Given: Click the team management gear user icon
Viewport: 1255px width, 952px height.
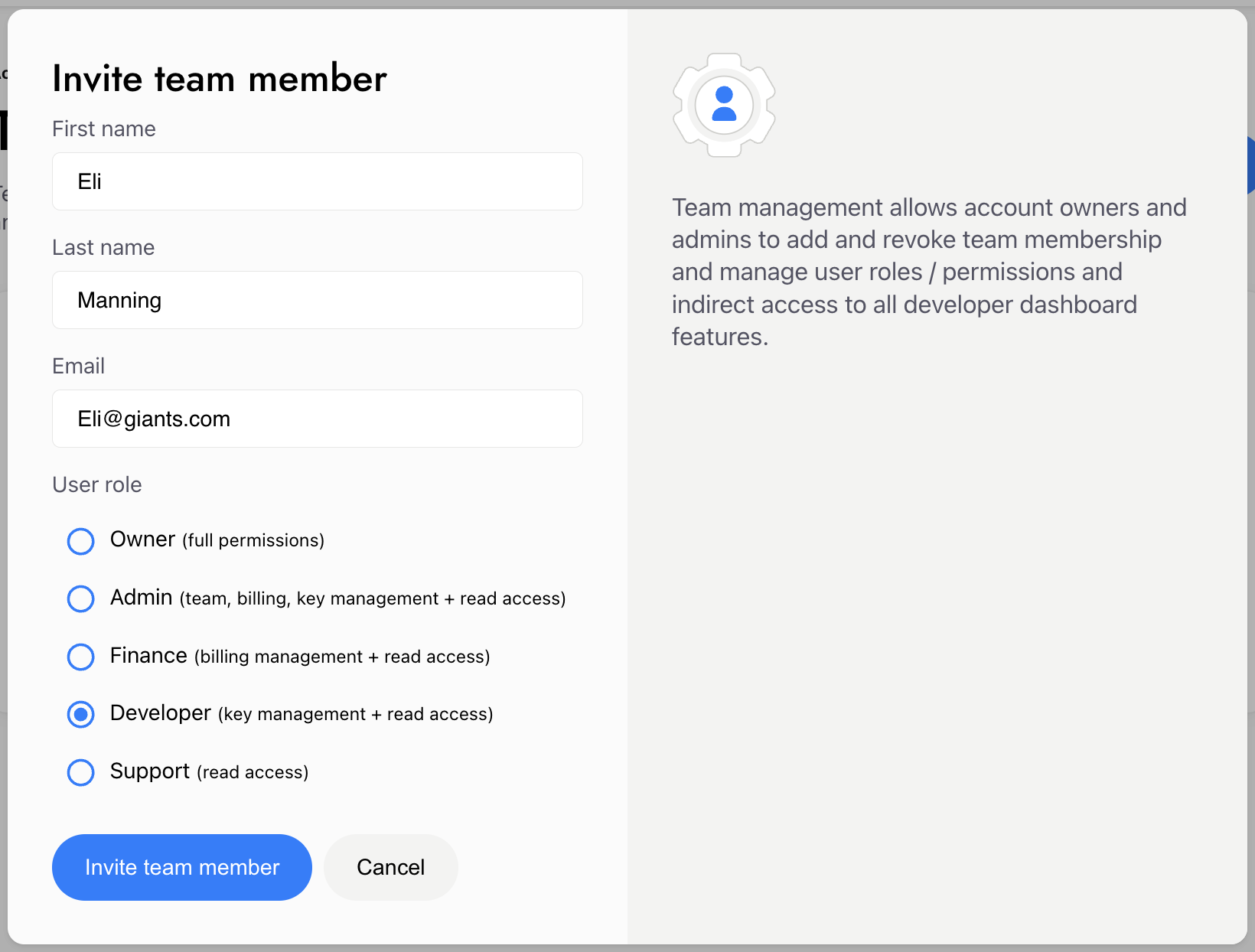Looking at the screenshot, I should pyautogui.click(x=724, y=105).
